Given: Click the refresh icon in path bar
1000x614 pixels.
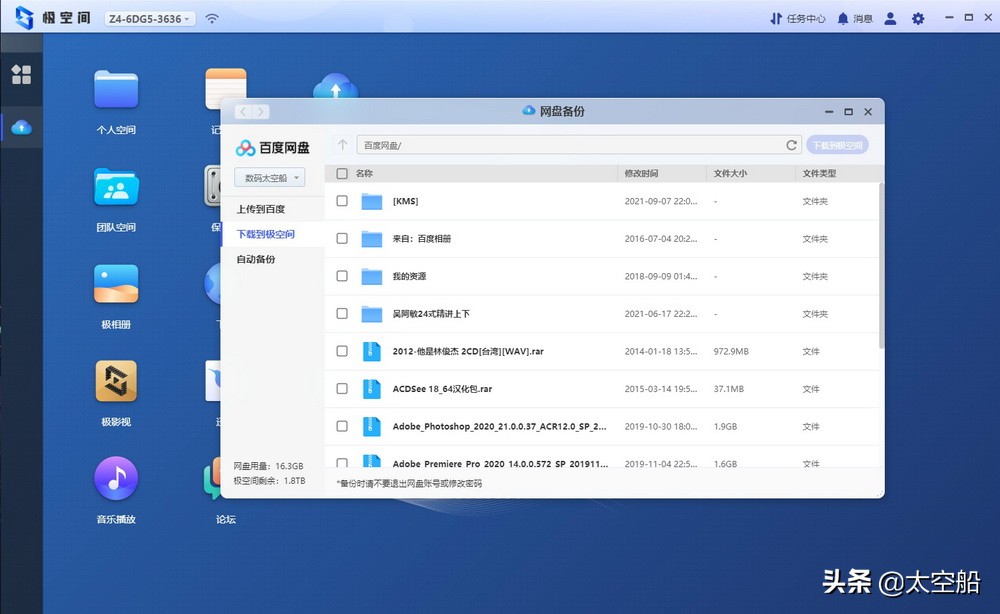Looking at the screenshot, I should (x=791, y=145).
